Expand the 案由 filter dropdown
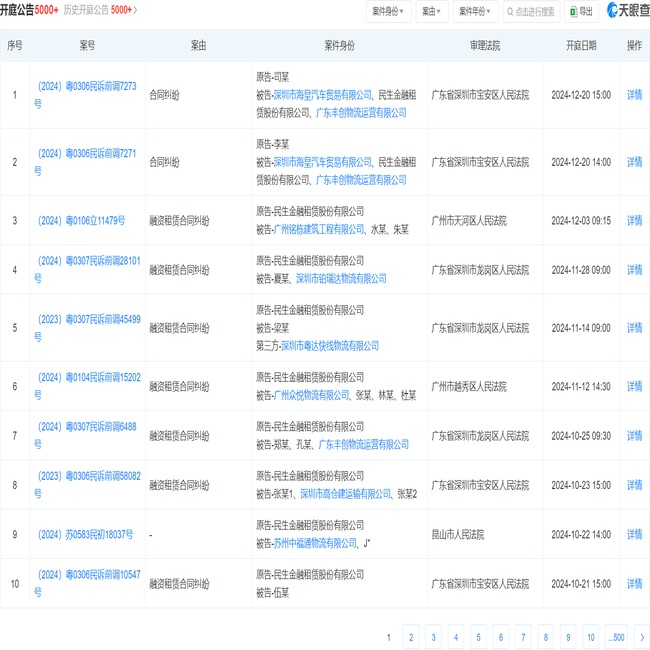Image resolution: width=650 pixels, height=650 pixels. click(432, 12)
